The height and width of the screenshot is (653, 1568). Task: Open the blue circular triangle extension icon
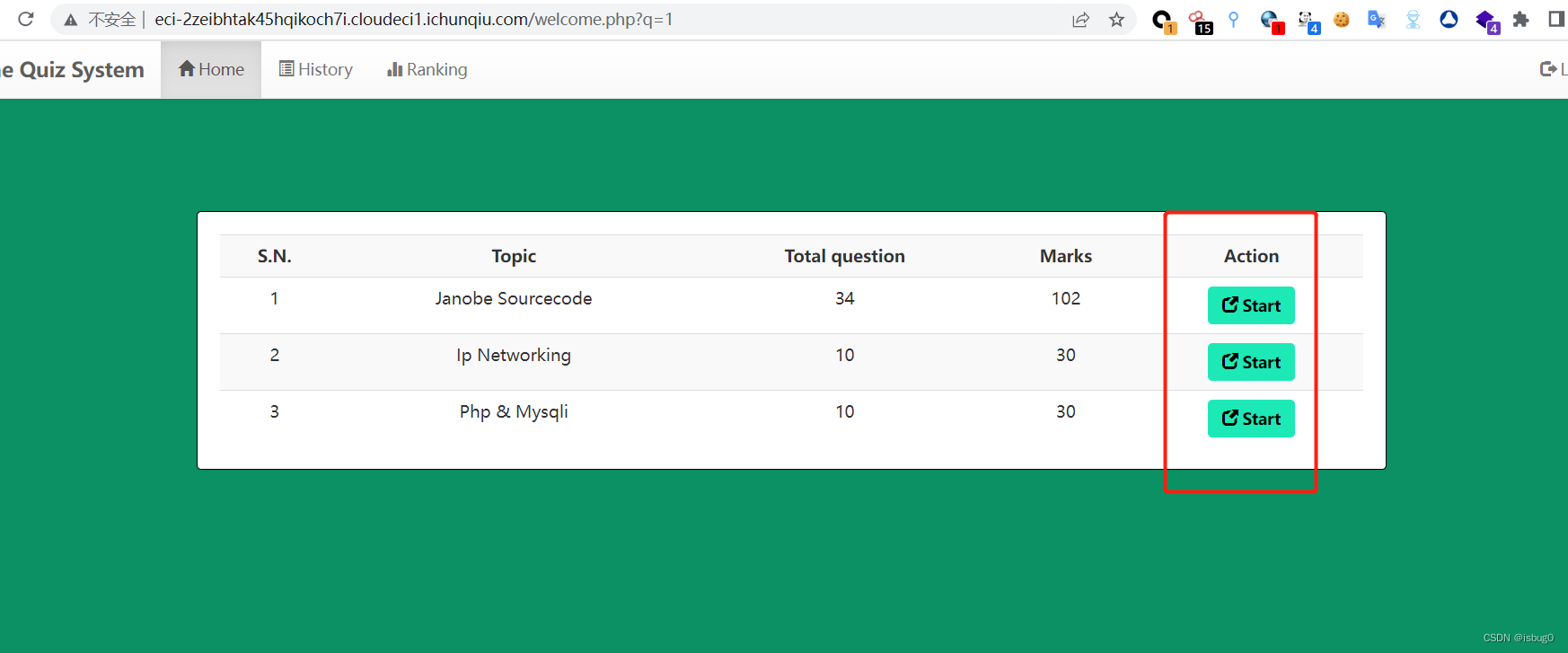1449,20
